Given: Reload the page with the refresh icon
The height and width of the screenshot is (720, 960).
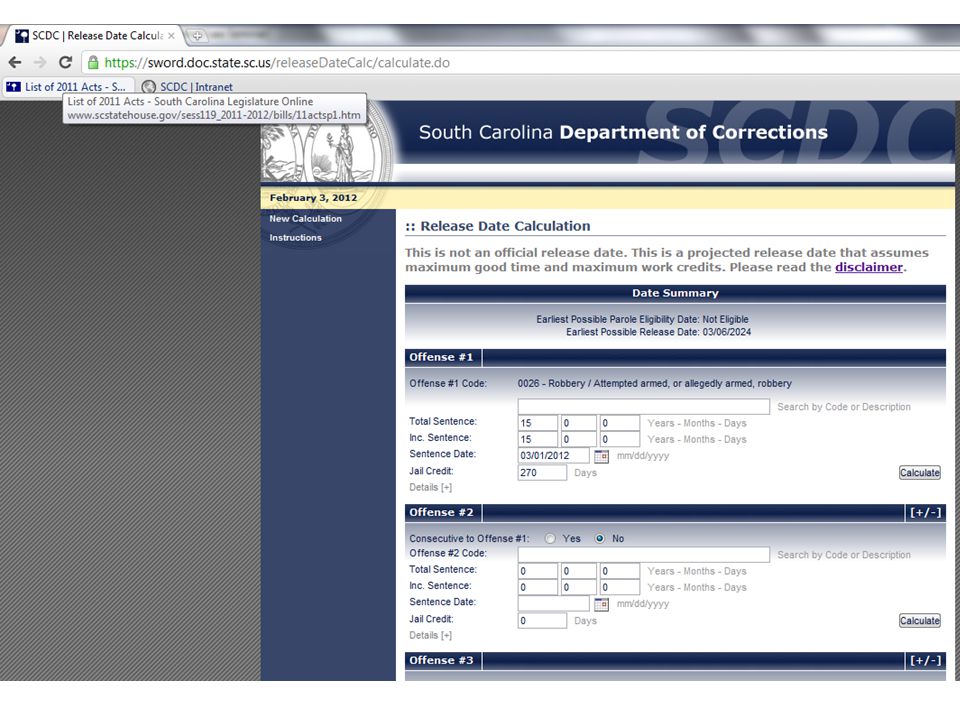Looking at the screenshot, I should [x=66, y=62].
